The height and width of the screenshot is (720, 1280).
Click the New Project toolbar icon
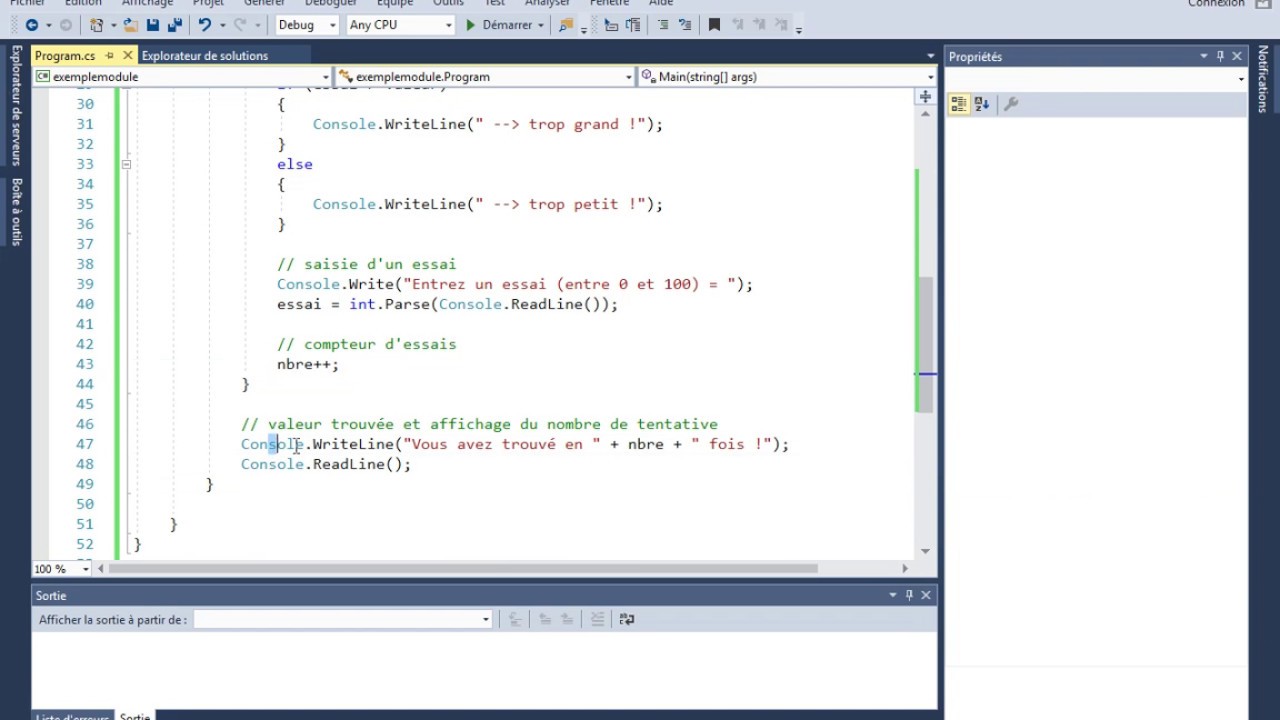96,25
